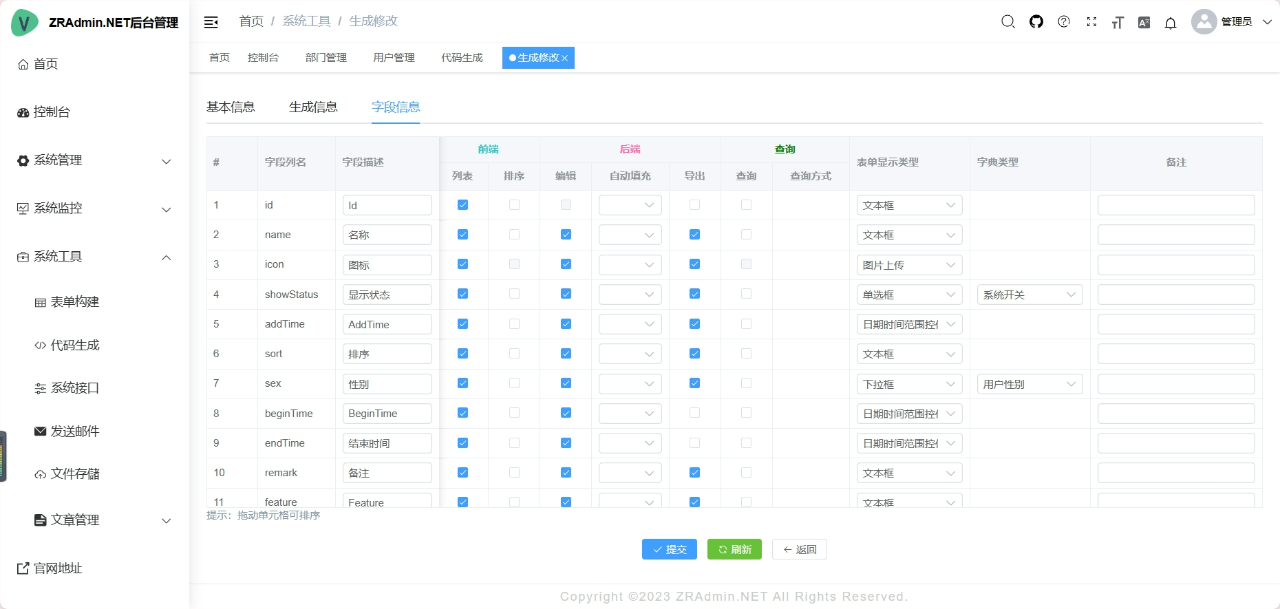
Task: Collapse the sidebar with the hamburger icon
Action: 213,20
